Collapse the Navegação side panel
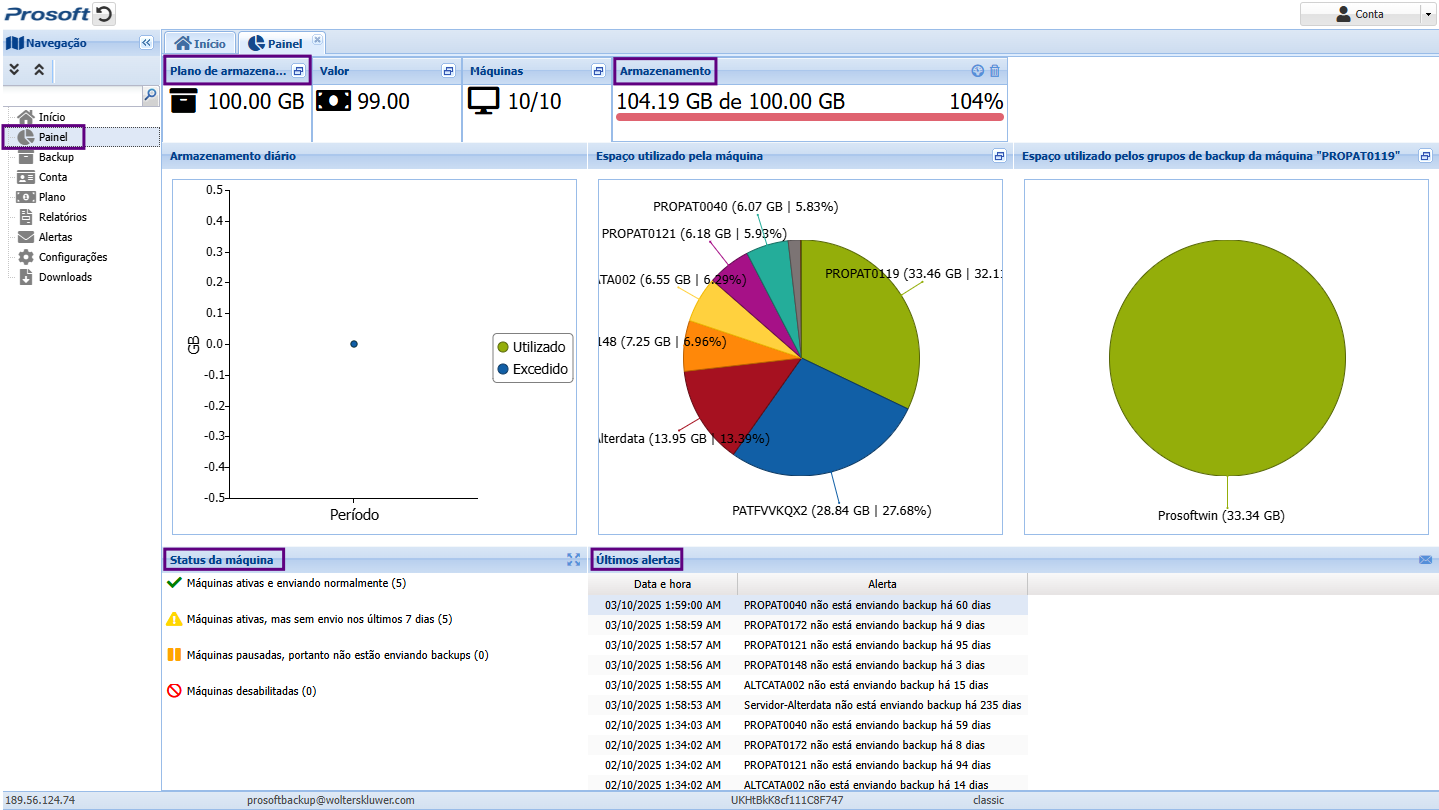 [x=146, y=43]
